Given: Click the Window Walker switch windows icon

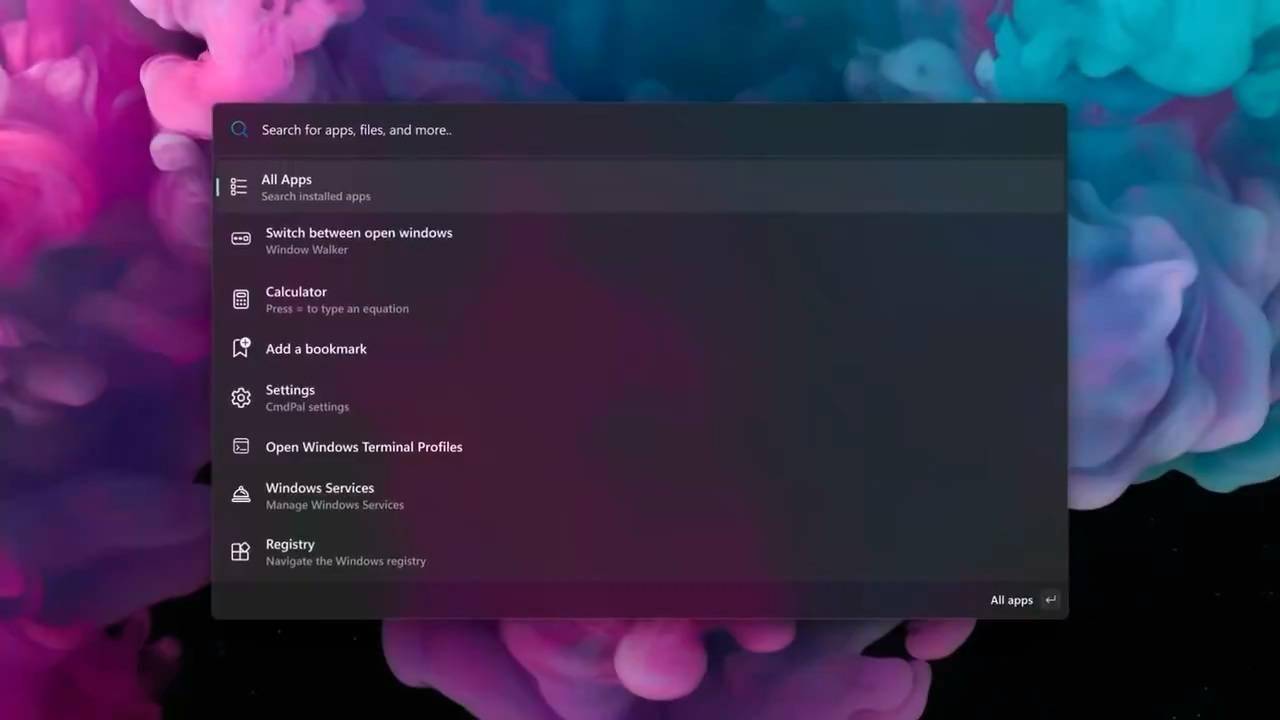Looking at the screenshot, I should pos(241,239).
